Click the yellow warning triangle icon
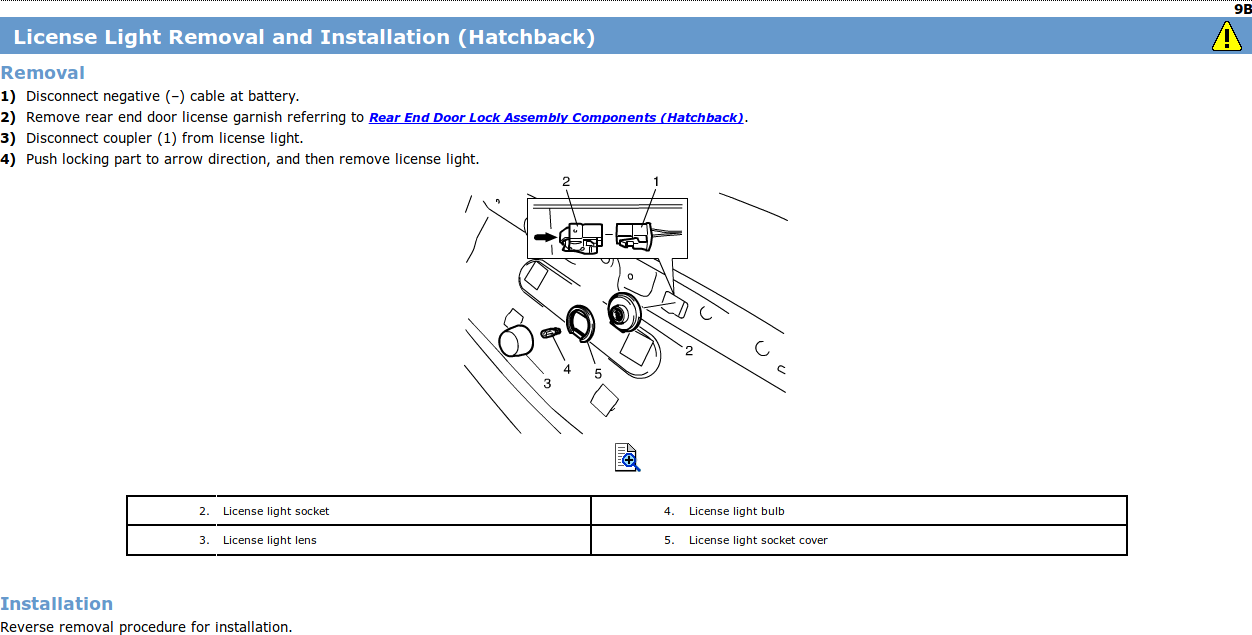This screenshot has width=1252, height=635. [x=1226, y=37]
